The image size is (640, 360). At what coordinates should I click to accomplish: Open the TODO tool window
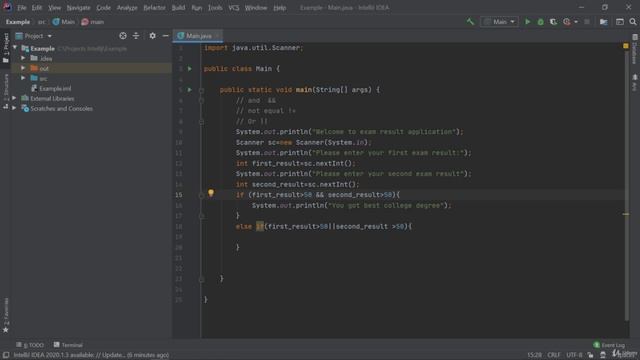(30, 345)
